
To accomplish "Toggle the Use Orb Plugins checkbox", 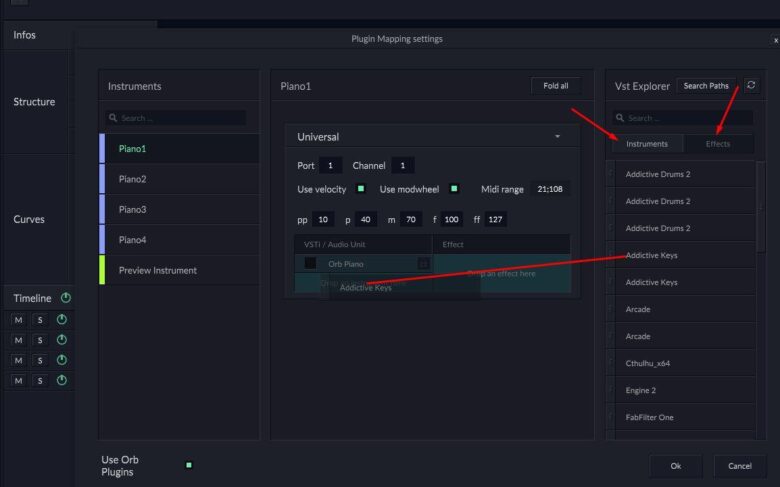I will coord(189,465).
